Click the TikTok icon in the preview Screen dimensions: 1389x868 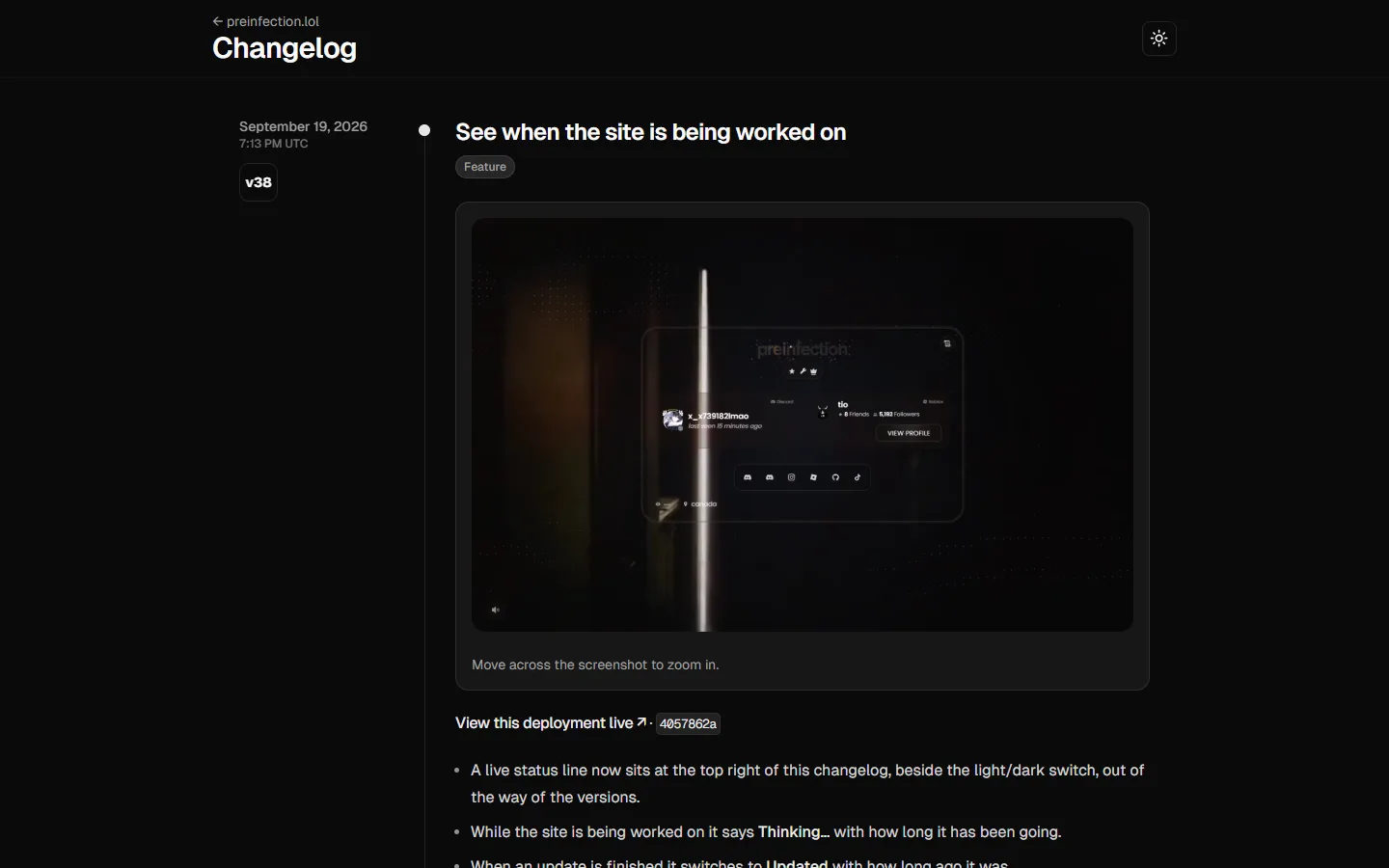(858, 477)
